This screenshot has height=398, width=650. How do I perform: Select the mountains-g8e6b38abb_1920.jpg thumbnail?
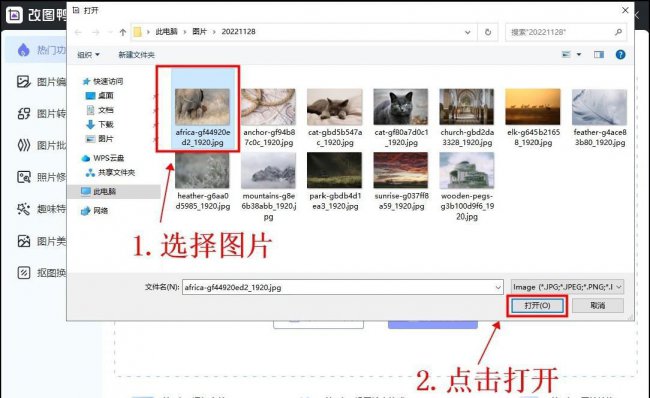[x=269, y=170]
